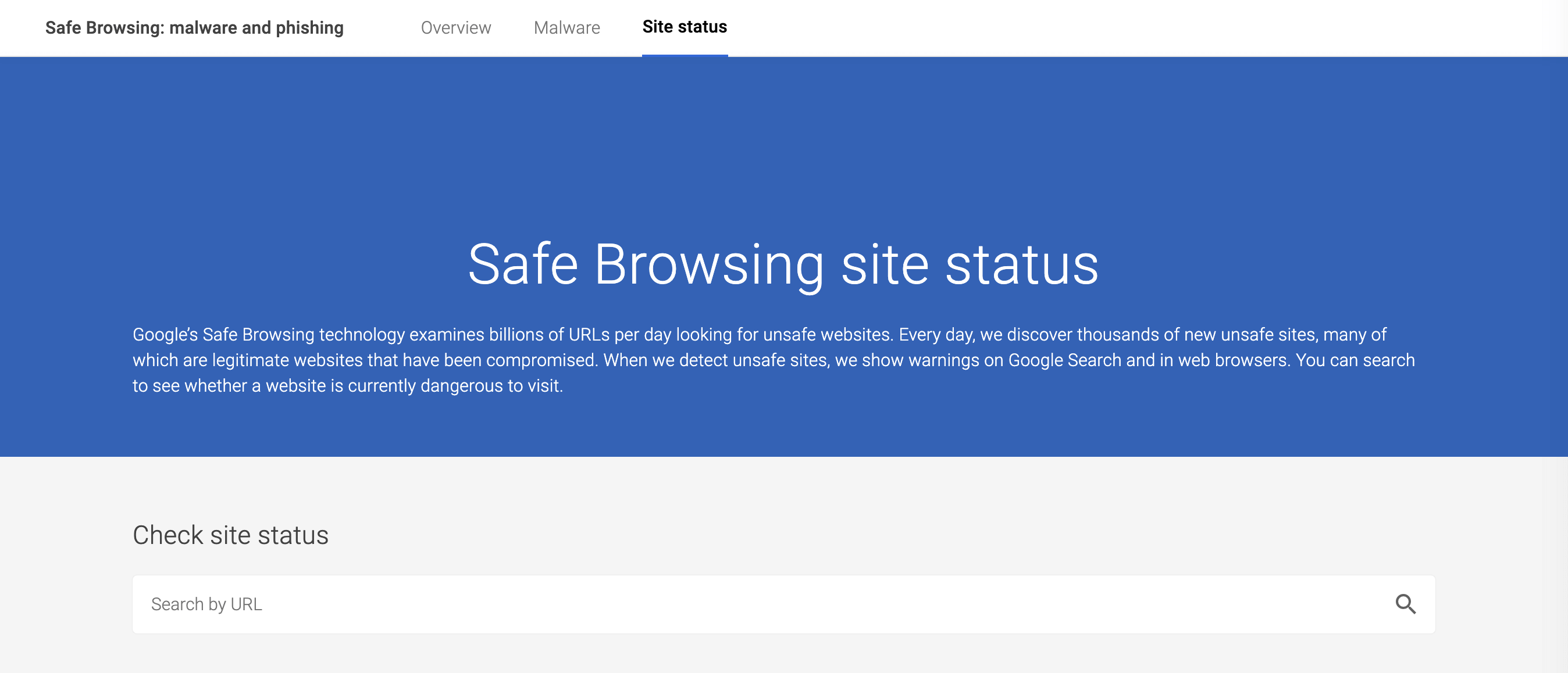Image resolution: width=1568 pixels, height=673 pixels.
Task: Switch to the Malware tab
Action: 566,28
